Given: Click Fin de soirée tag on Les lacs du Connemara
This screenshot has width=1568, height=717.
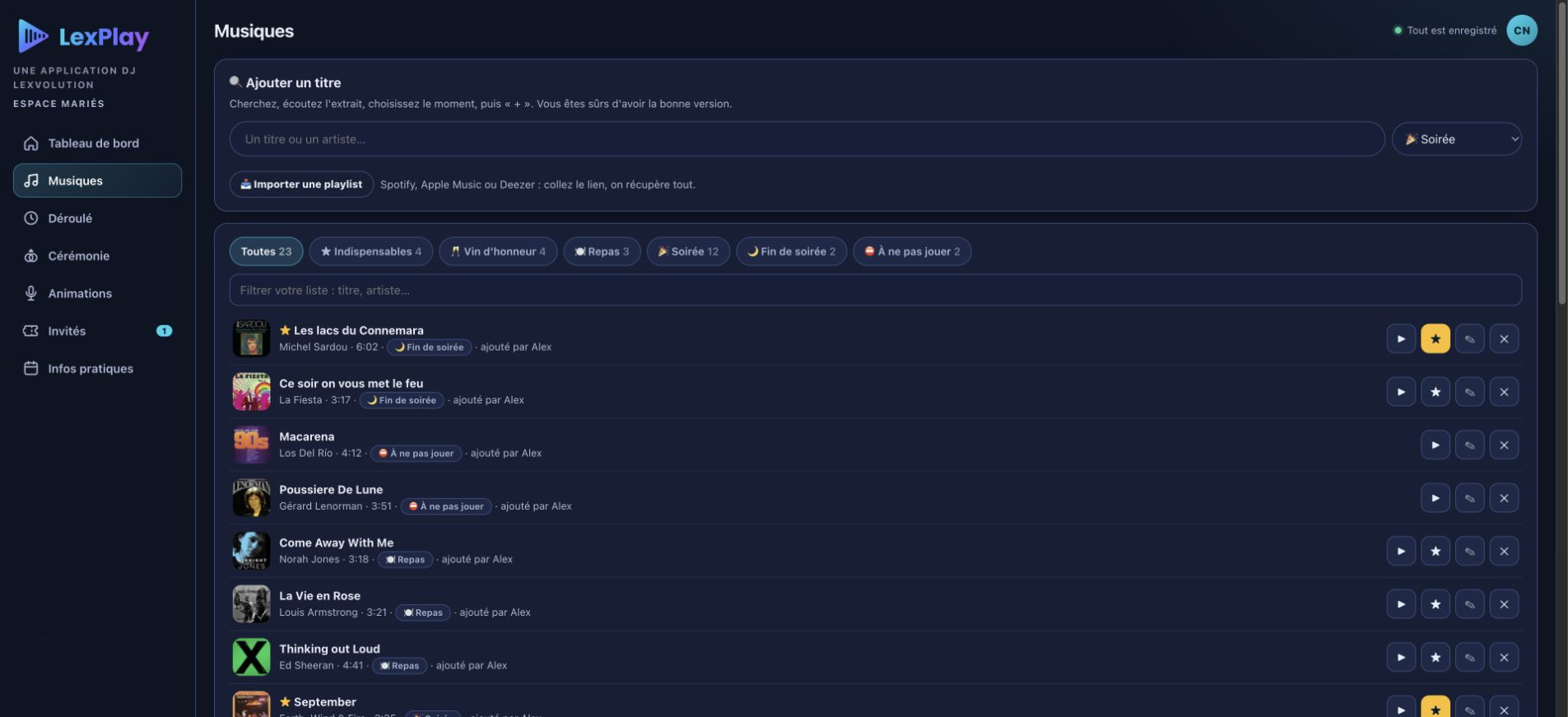Looking at the screenshot, I should click(429, 347).
